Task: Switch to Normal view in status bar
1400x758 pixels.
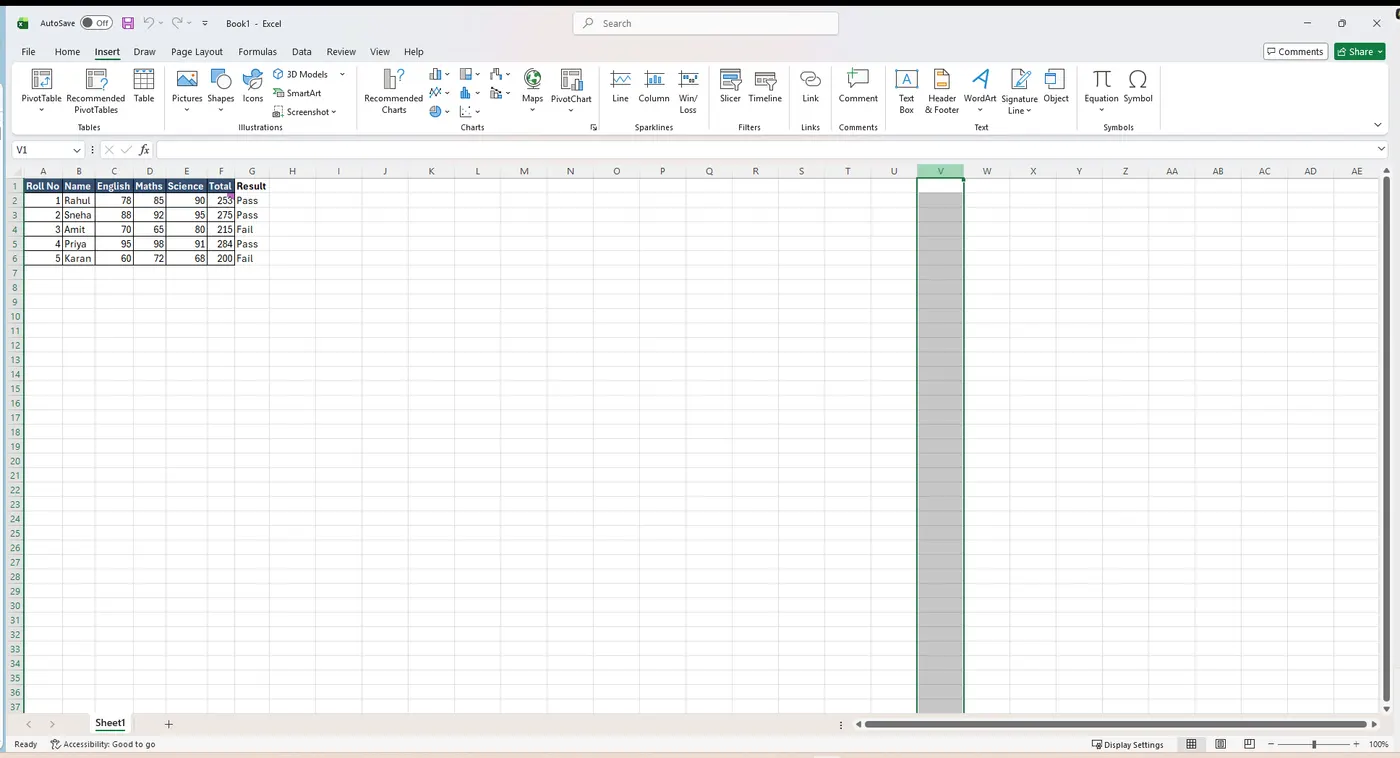Action: pos(1191,744)
